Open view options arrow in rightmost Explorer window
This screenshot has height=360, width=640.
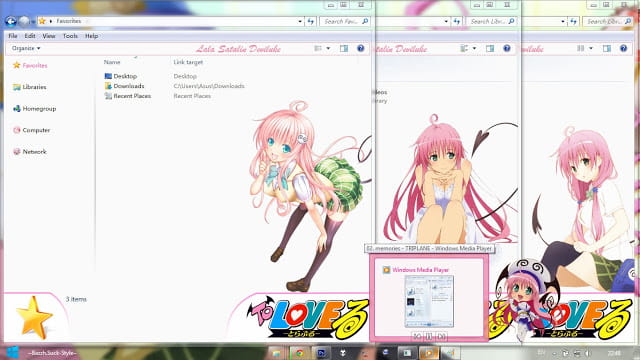[591, 48]
